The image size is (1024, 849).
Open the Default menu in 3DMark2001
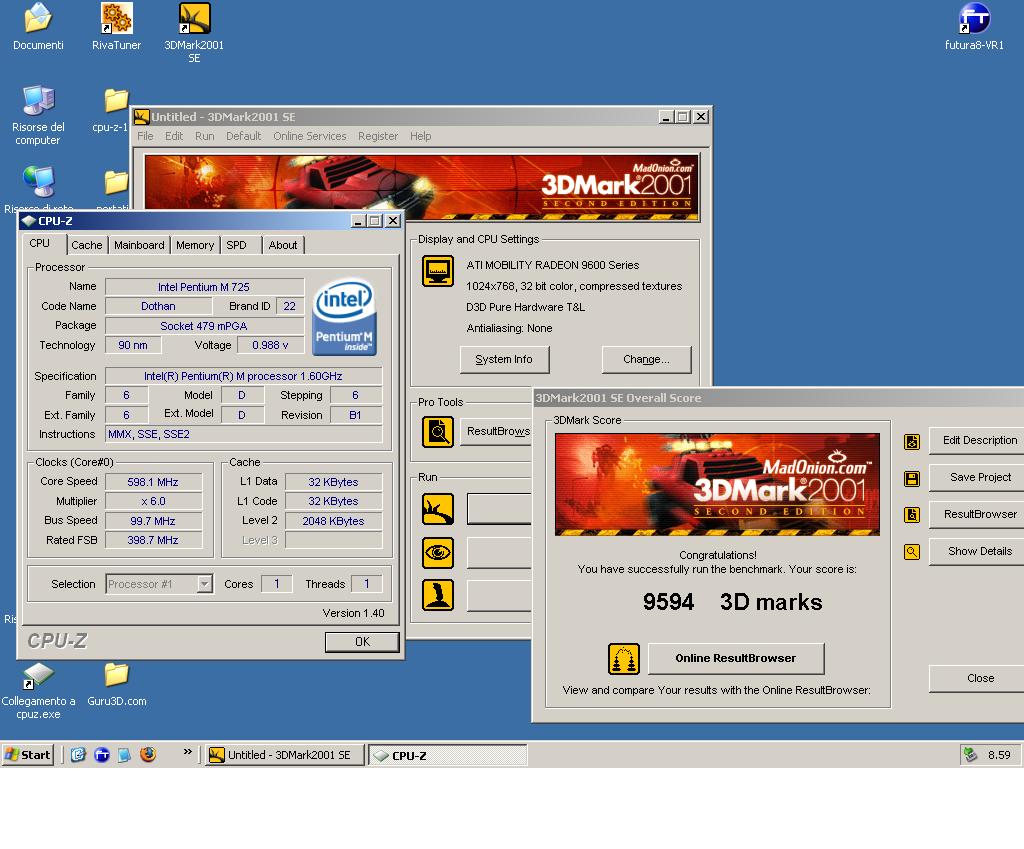(243, 136)
